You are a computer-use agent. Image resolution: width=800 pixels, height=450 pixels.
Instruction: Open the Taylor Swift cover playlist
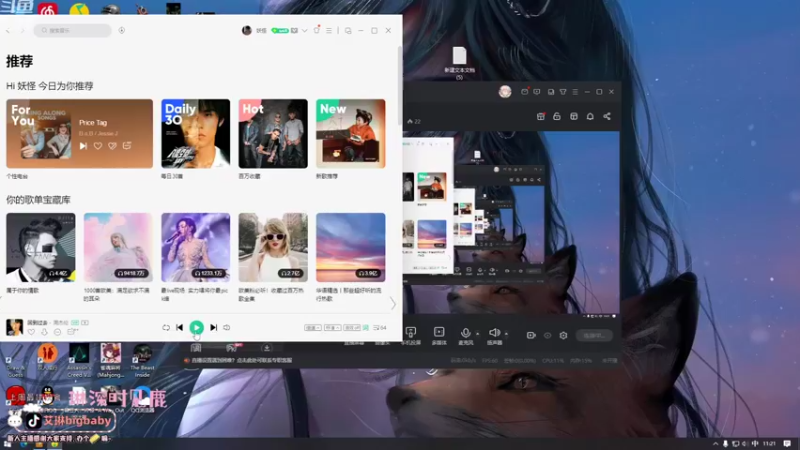pos(273,247)
